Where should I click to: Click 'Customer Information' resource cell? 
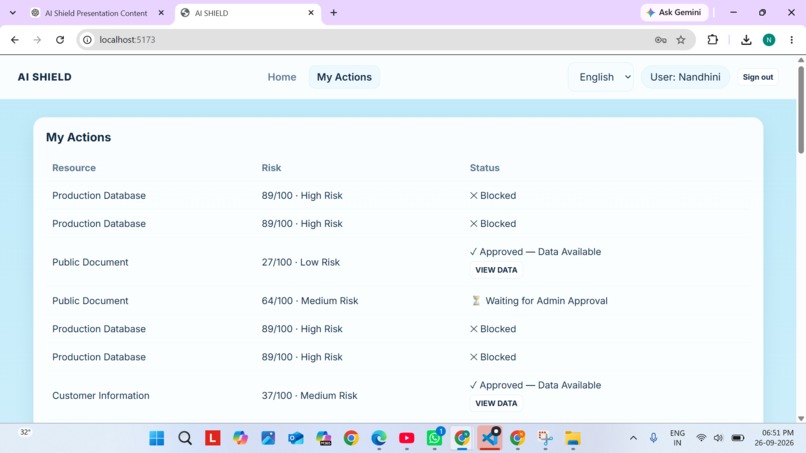[101, 395]
